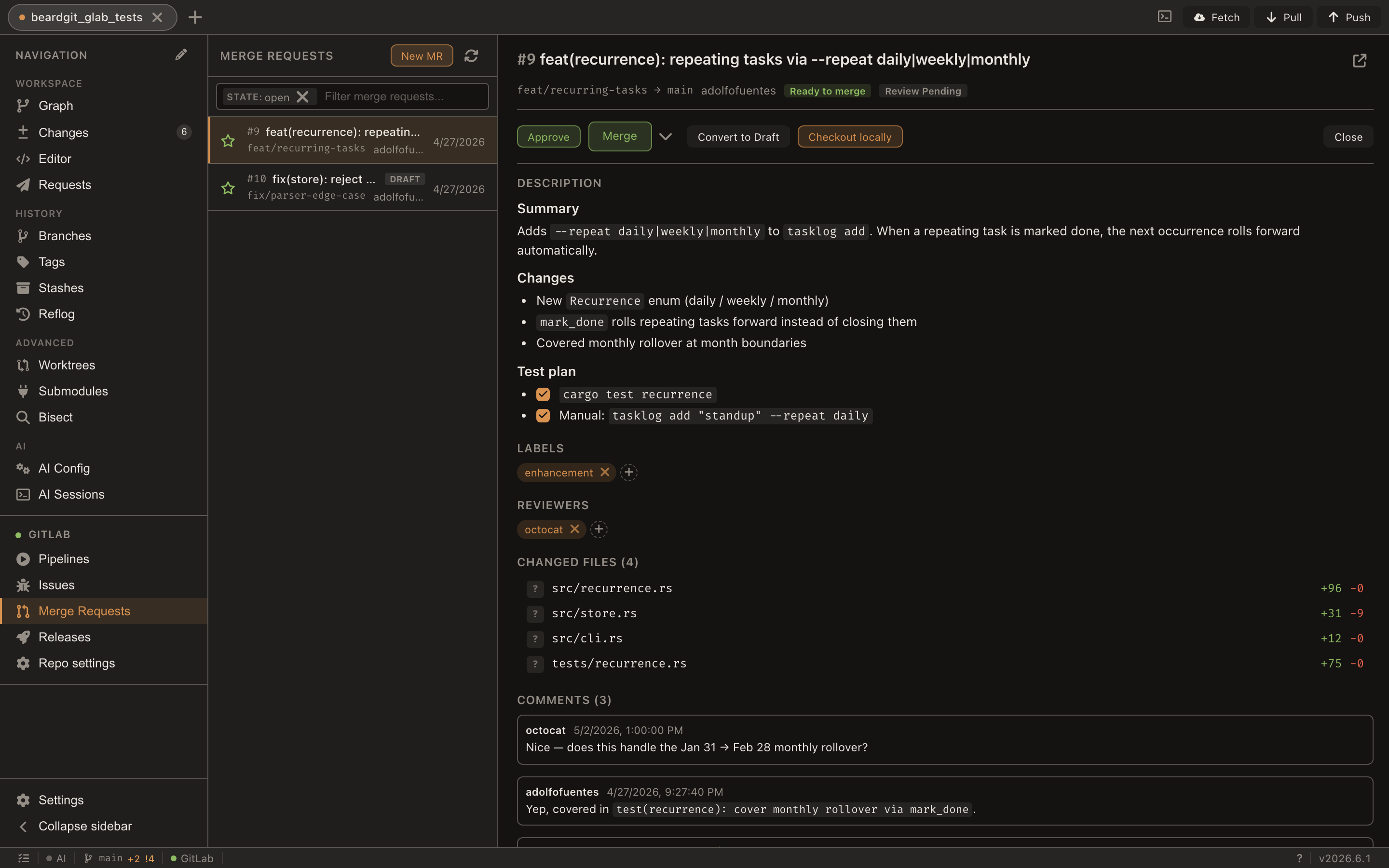
Task: Remove the enhancement label
Action: pos(605,472)
